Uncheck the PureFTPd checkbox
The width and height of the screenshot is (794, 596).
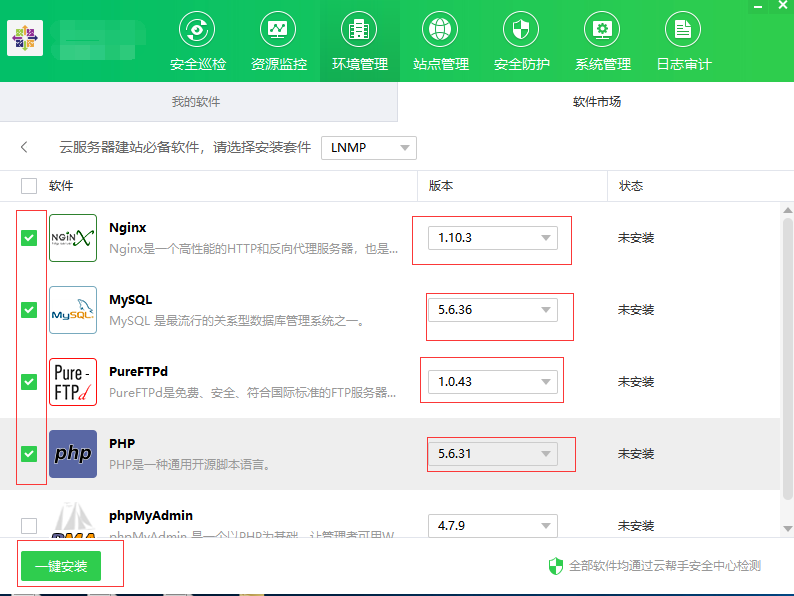tap(29, 382)
